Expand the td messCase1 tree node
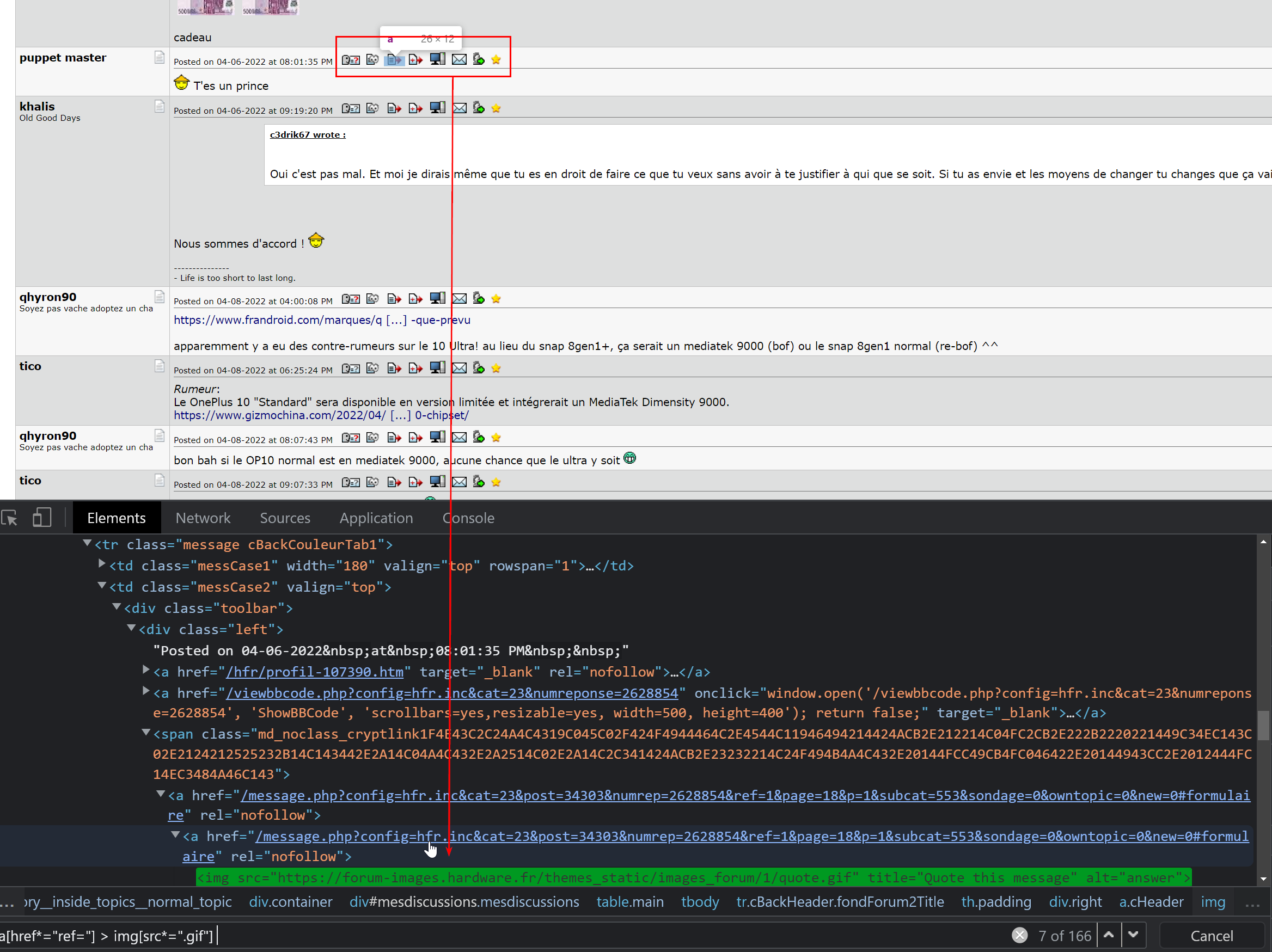Viewport: 1272px width, 952px height. 102,564
